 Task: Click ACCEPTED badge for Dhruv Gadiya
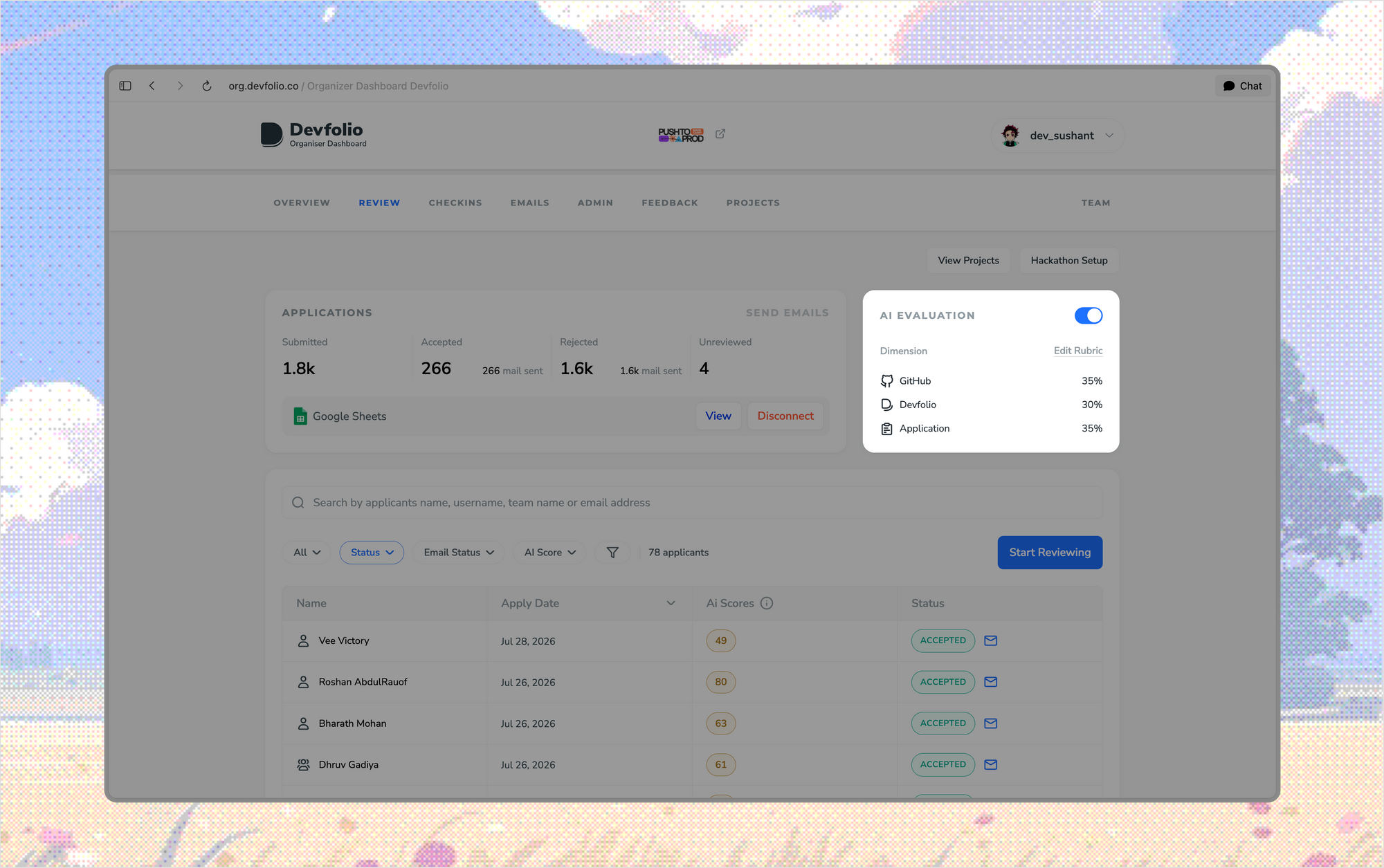pos(943,764)
